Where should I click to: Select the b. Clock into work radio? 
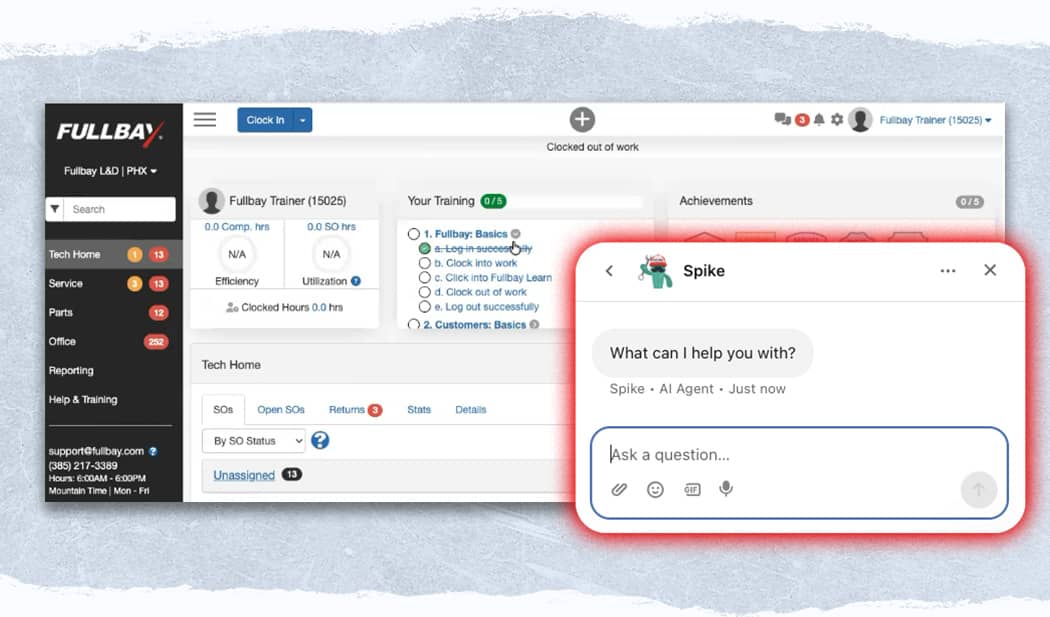(x=425, y=263)
